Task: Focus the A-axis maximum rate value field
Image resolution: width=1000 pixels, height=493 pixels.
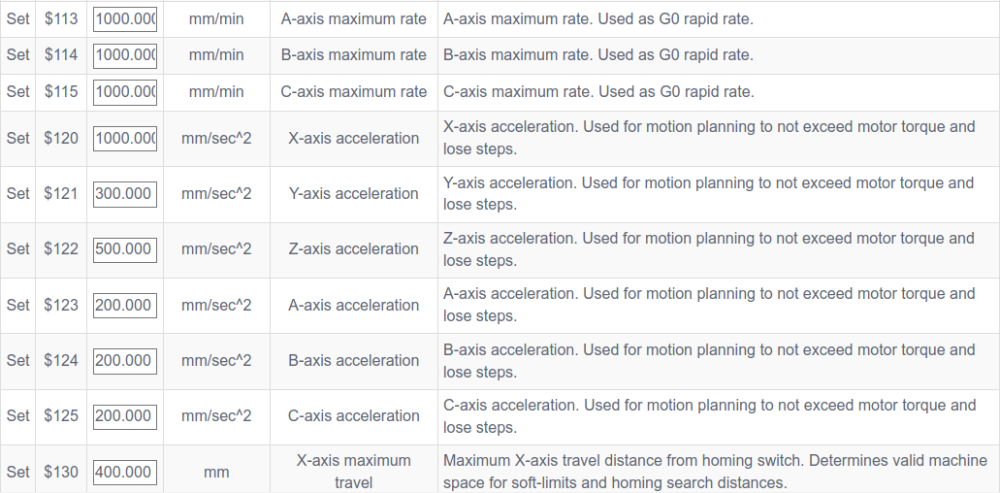Action: (125, 19)
